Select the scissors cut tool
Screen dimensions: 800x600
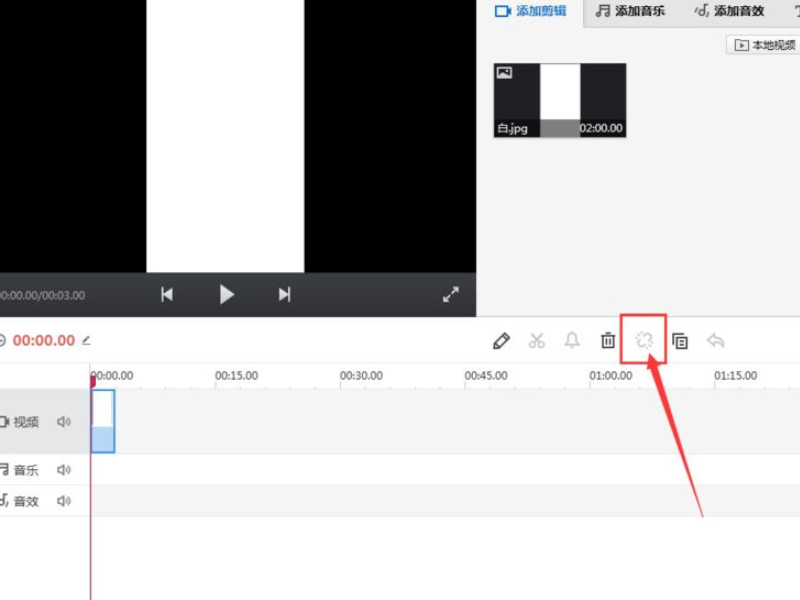pos(537,341)
